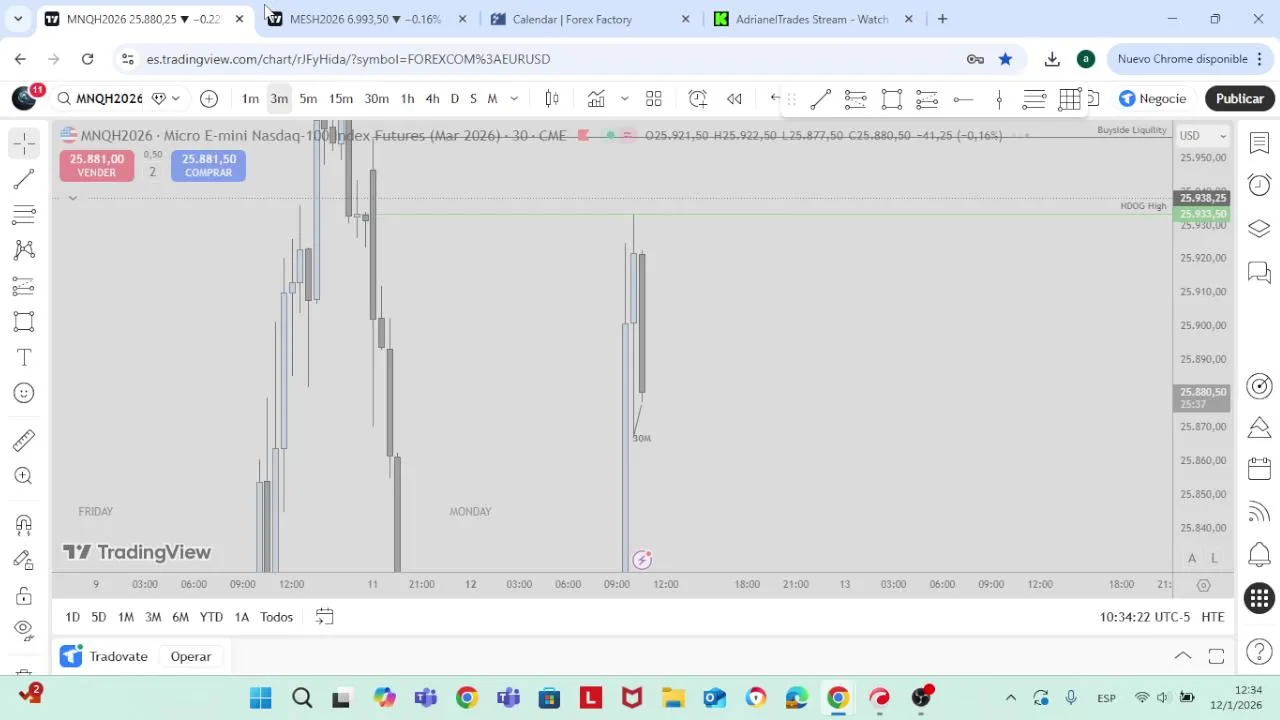This screenshot has height=720, width=1280.
Task: Open the forecasting and measurement tools
Action: [x=24, y=286]
